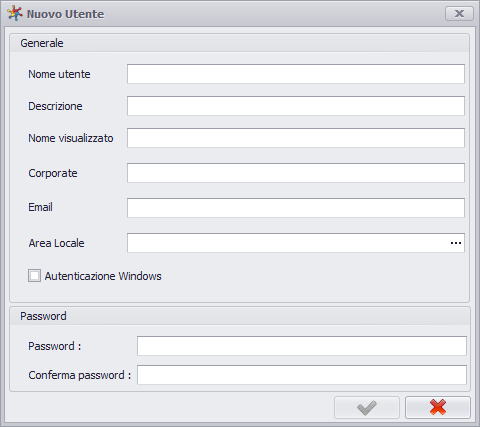
Task: Click the Conferma password field
Action: (302, 375)
